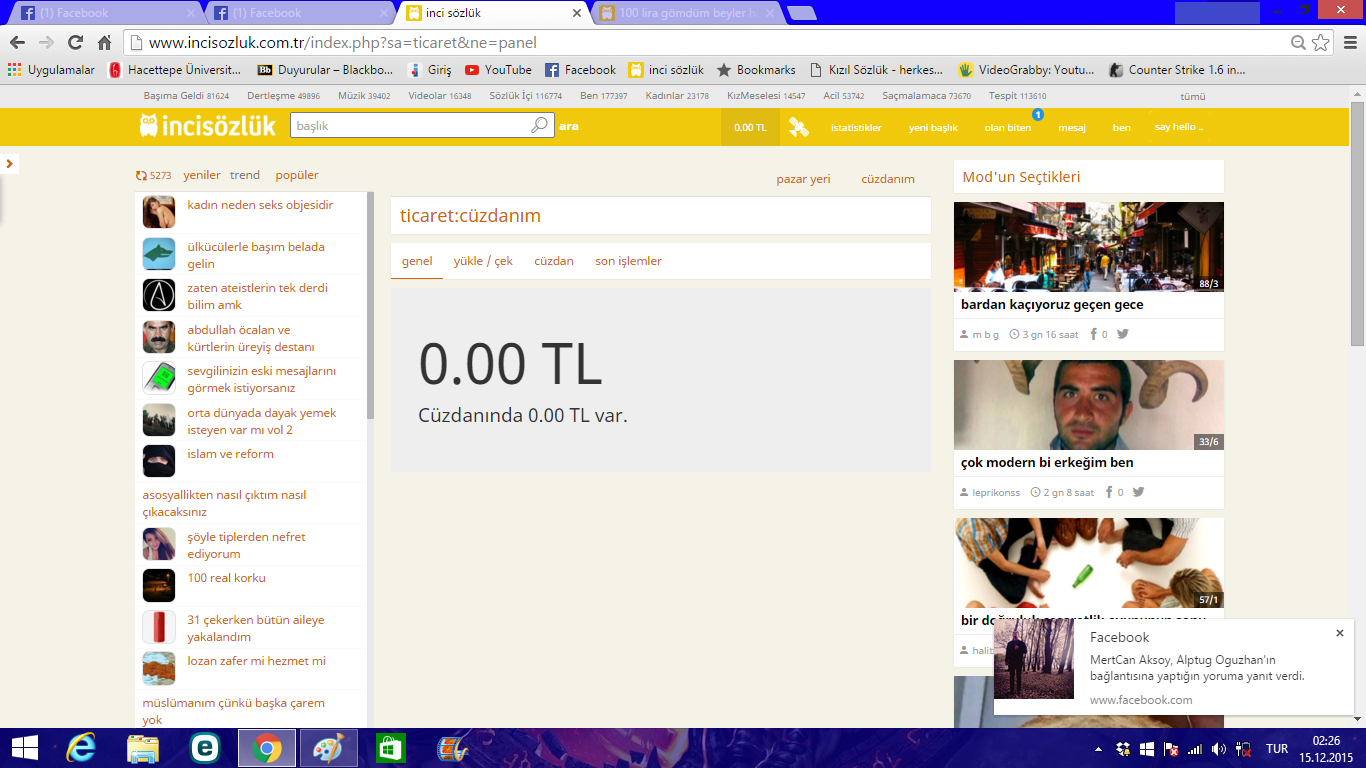Open son işlemler tab
Screen dimensions: 1366x768
tap(628, 261)
